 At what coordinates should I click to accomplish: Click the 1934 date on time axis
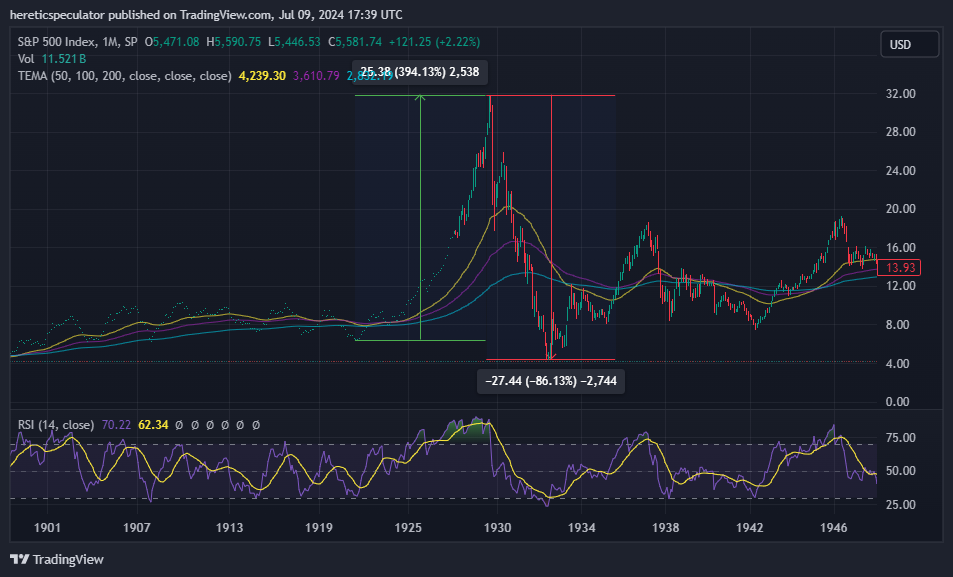582,528
